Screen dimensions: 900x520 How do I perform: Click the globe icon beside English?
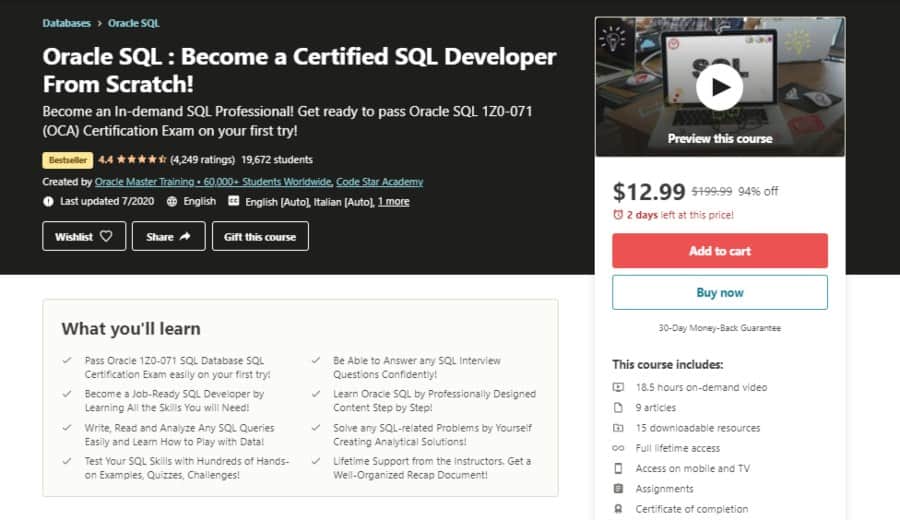172,201
